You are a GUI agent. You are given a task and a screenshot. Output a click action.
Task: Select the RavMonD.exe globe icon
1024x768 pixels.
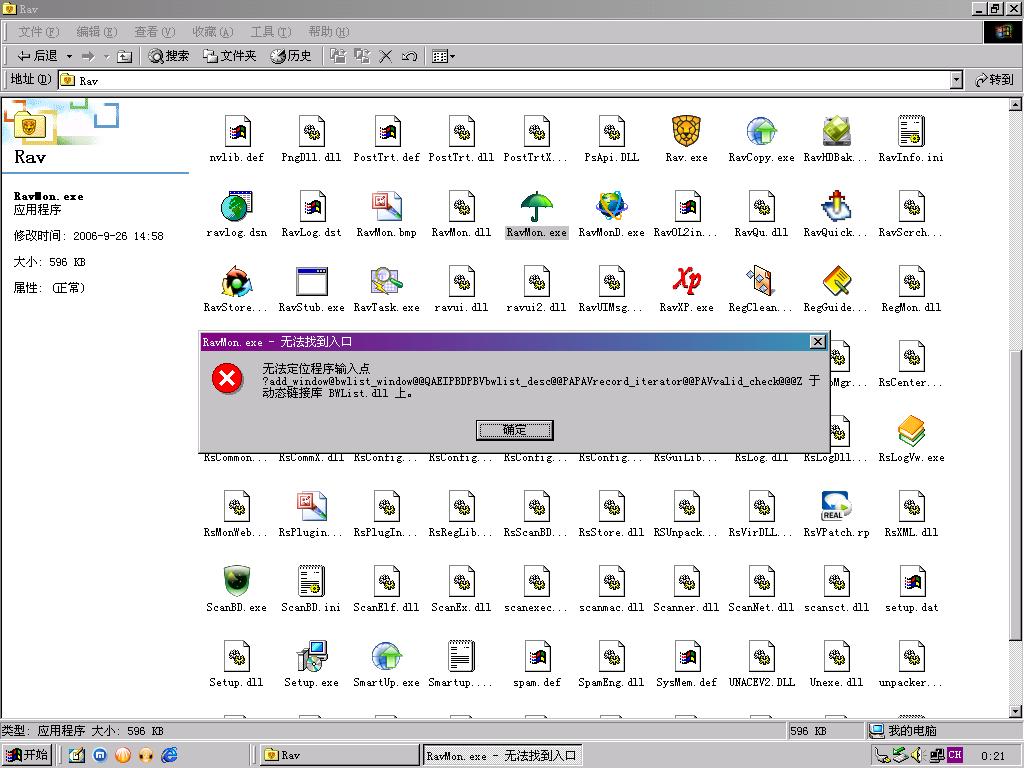(x=611, y=206)
